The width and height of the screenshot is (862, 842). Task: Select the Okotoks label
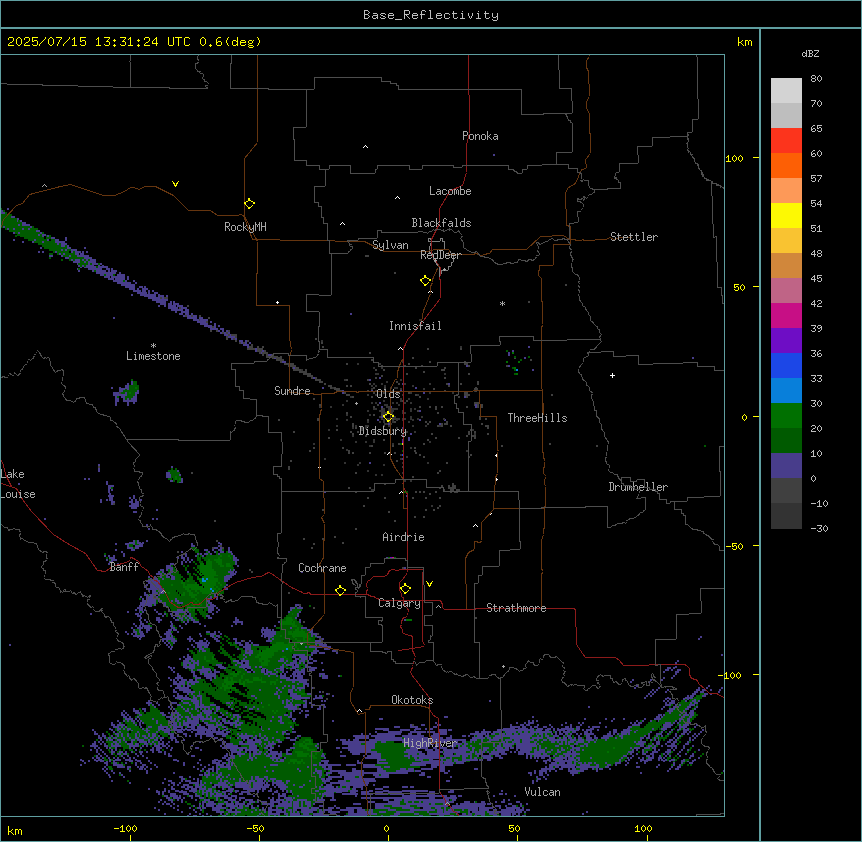click(412, 700)
